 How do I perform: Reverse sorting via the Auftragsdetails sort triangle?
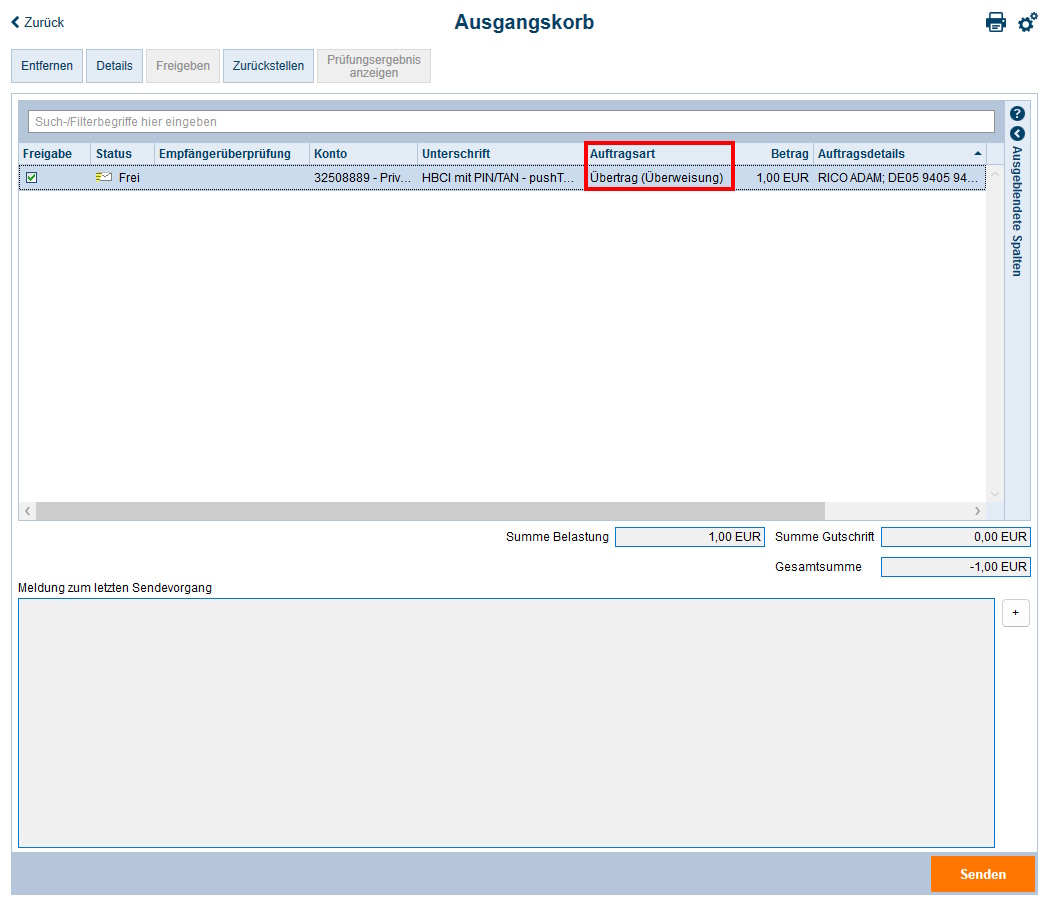977,153
